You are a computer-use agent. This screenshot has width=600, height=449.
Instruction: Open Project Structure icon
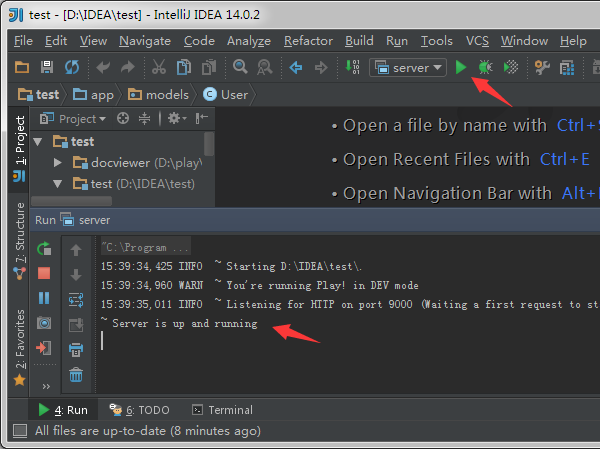[x=567, y=68]
